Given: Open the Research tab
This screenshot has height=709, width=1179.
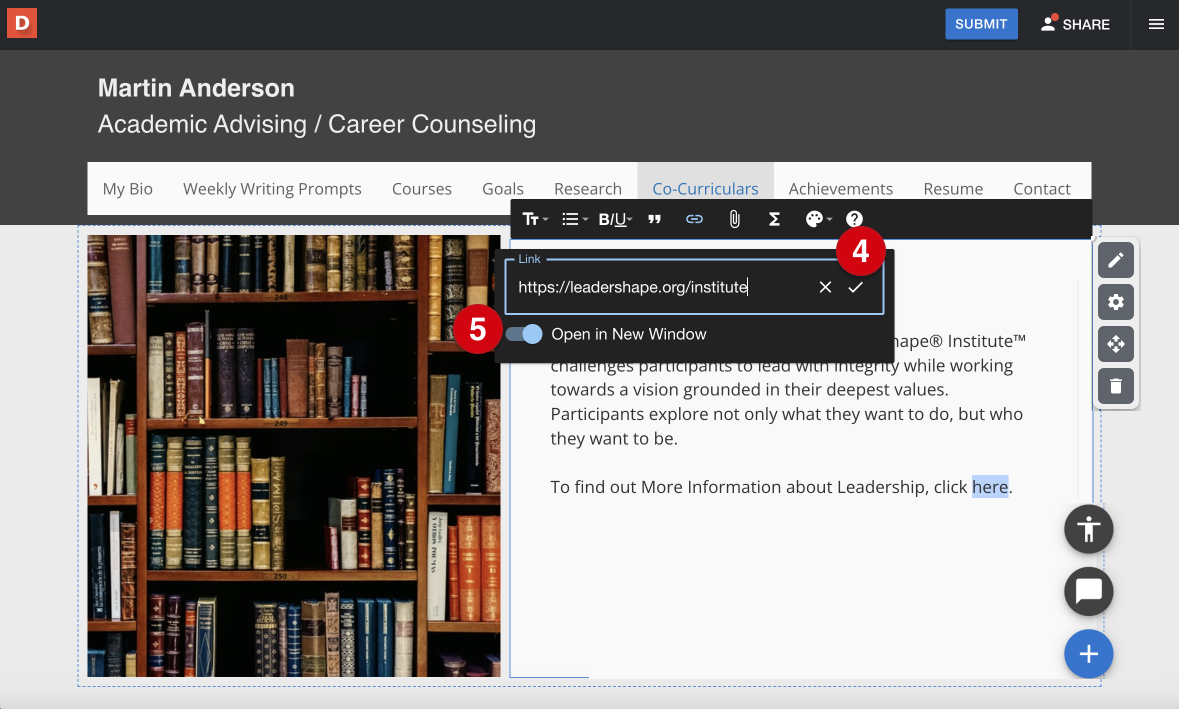Looking at the screenshot, I should tap(588, 189).
